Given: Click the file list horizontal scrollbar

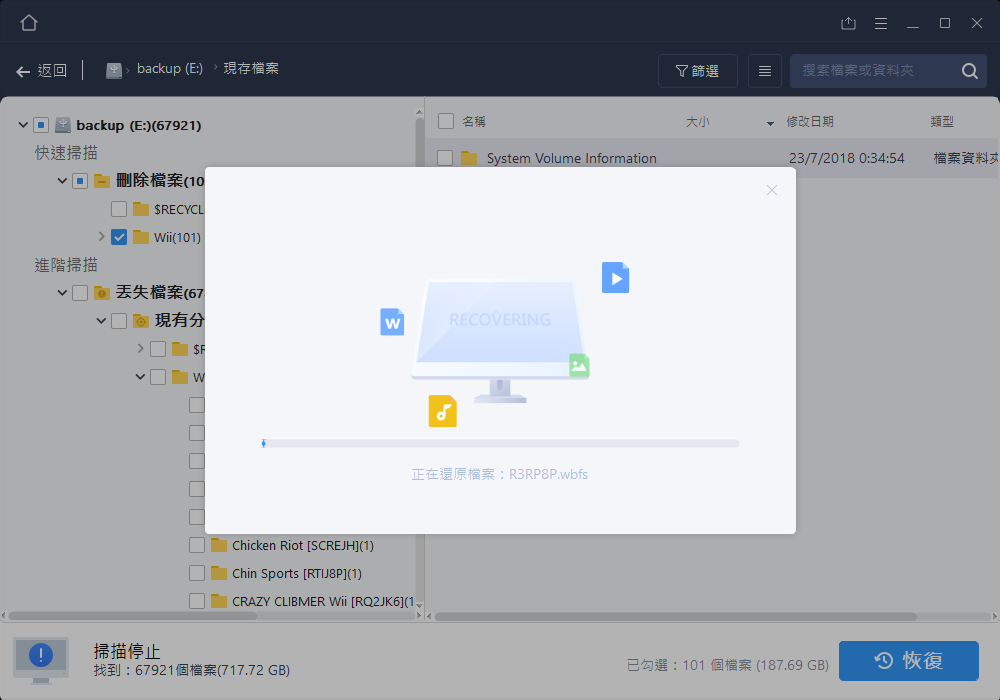Looking at the screenshot, I should pyautogui.click(x=675, y=616).
